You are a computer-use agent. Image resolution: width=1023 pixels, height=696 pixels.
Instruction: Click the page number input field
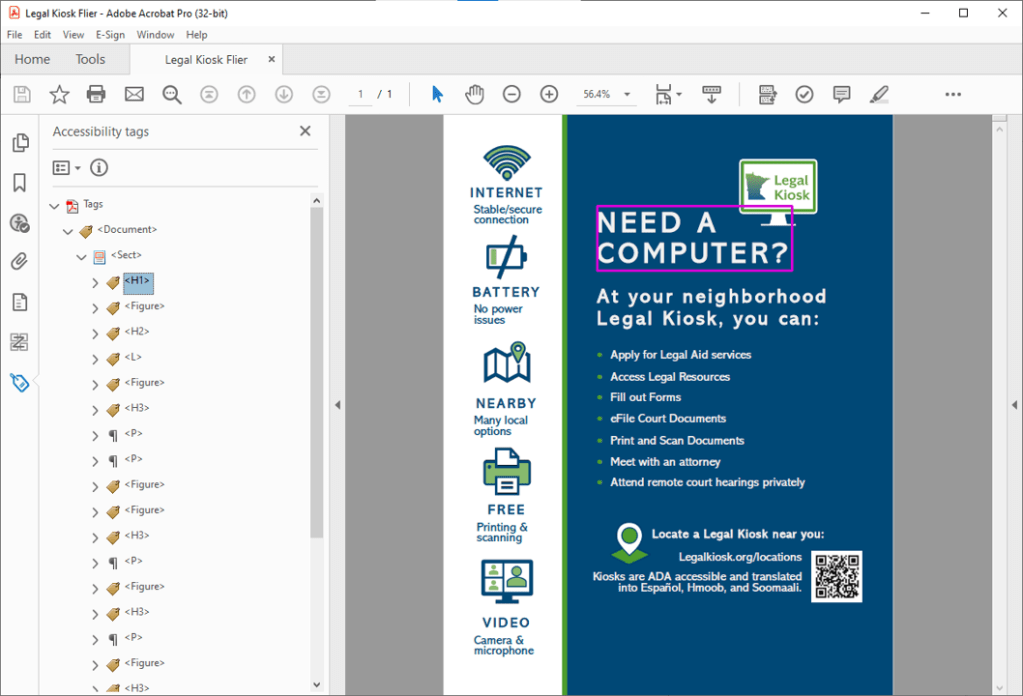(360, 93)
